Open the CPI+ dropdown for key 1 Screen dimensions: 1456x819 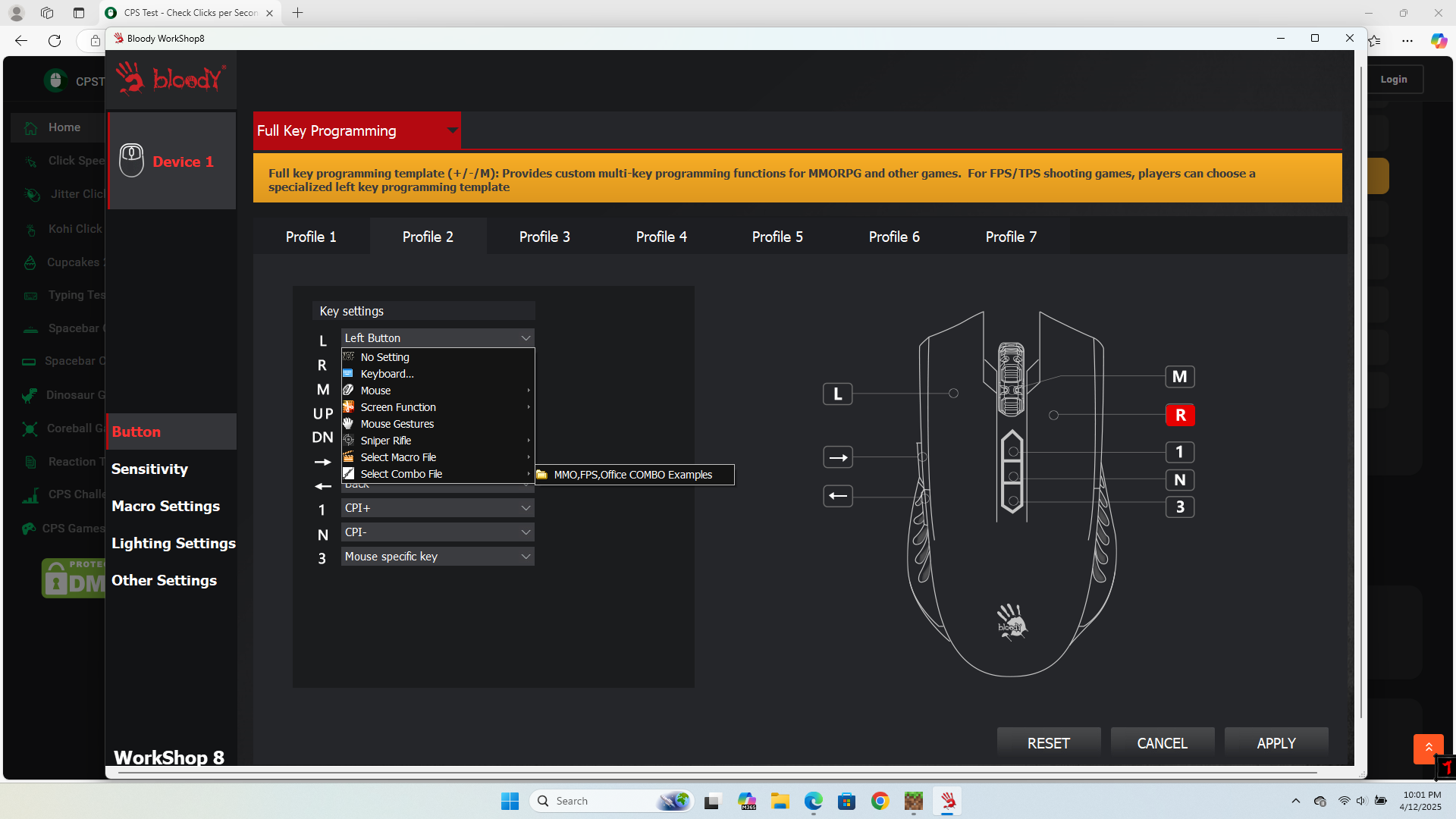point(438,508)
